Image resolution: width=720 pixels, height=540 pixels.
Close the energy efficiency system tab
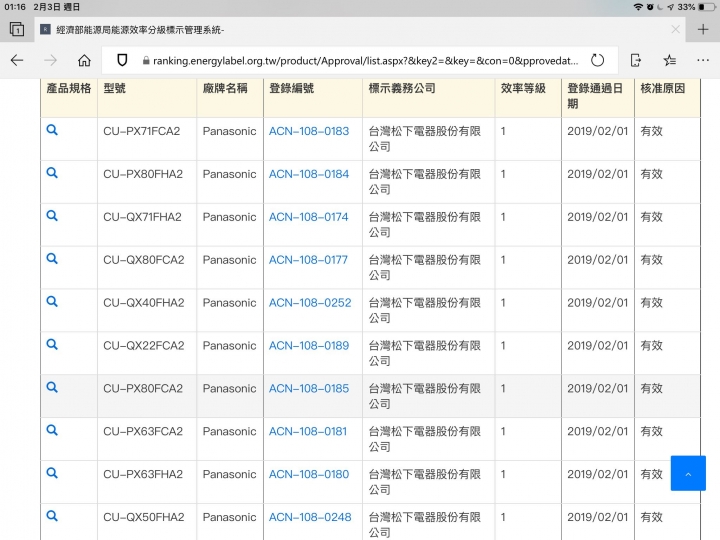tap(675, 29)
